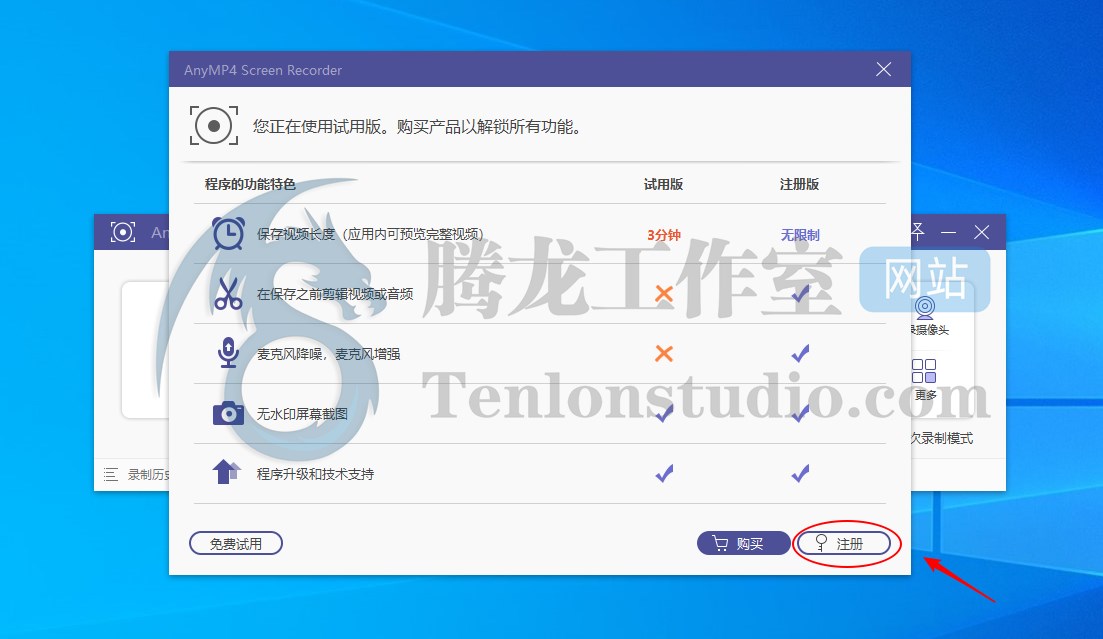Click webcam icon in background recorder window

point(924,308)
